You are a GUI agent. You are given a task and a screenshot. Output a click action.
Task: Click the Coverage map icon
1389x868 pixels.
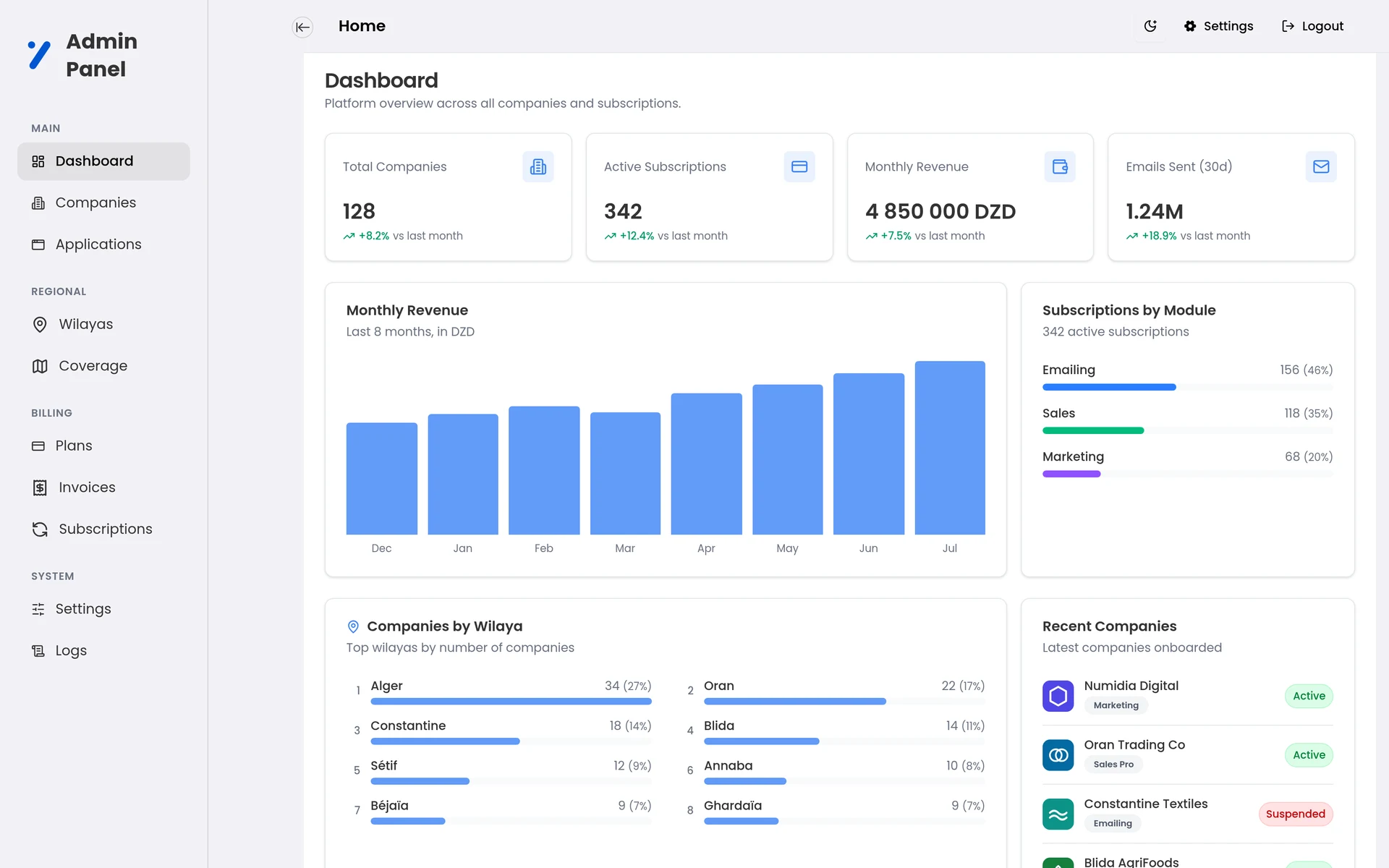click(40, 366)
